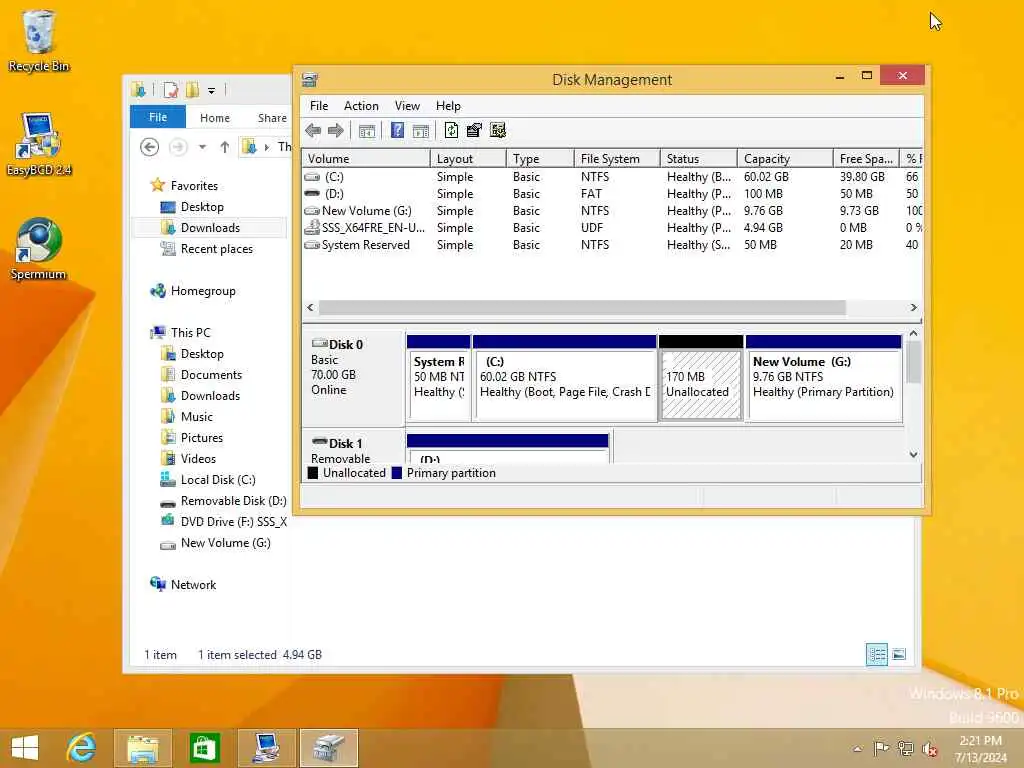Viewport: 1024px width, 768px height.
Task: Click right arrow of volume list scrollbar
Action: pyautogui.click(x=913, y=307)
